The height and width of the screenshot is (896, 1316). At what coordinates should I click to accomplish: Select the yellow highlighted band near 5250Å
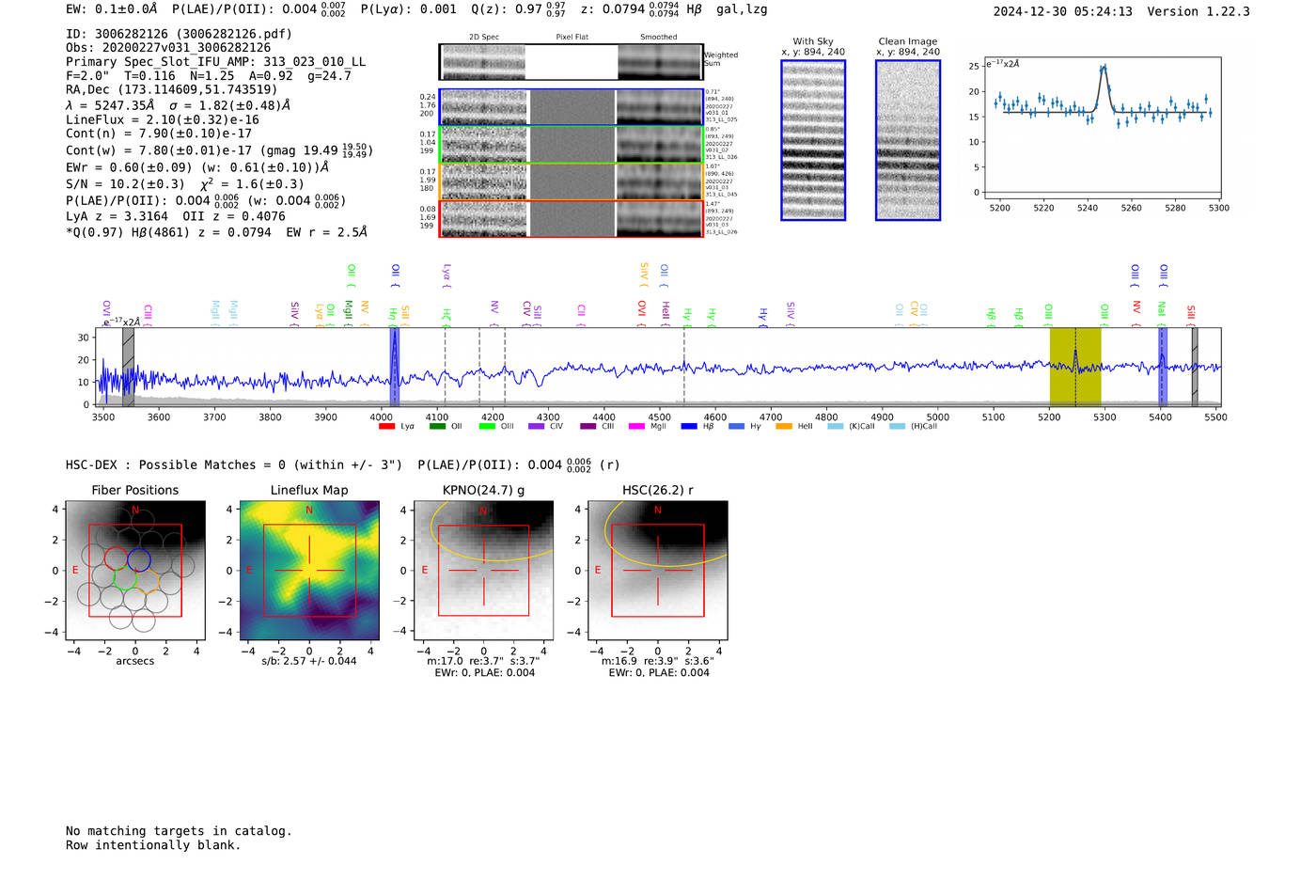click(1075, 367)
